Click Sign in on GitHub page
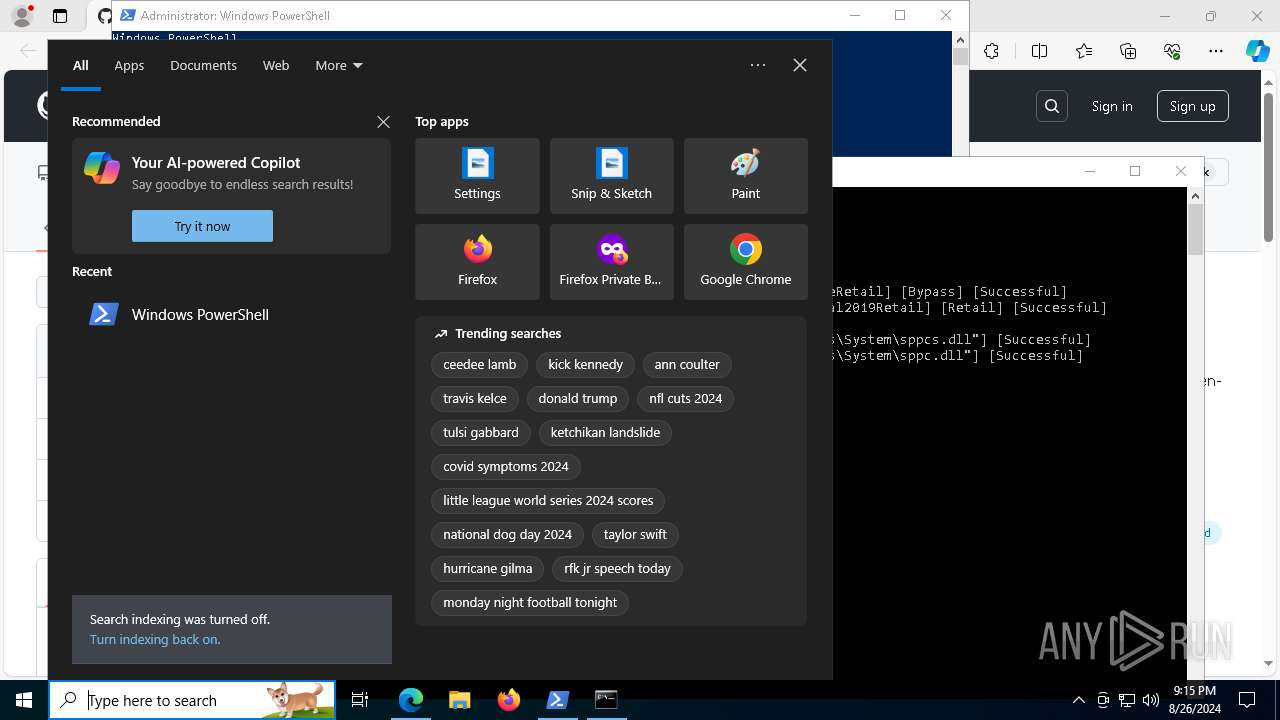Viewport: 1280px width, 720px height. (x=1112, y=106)
